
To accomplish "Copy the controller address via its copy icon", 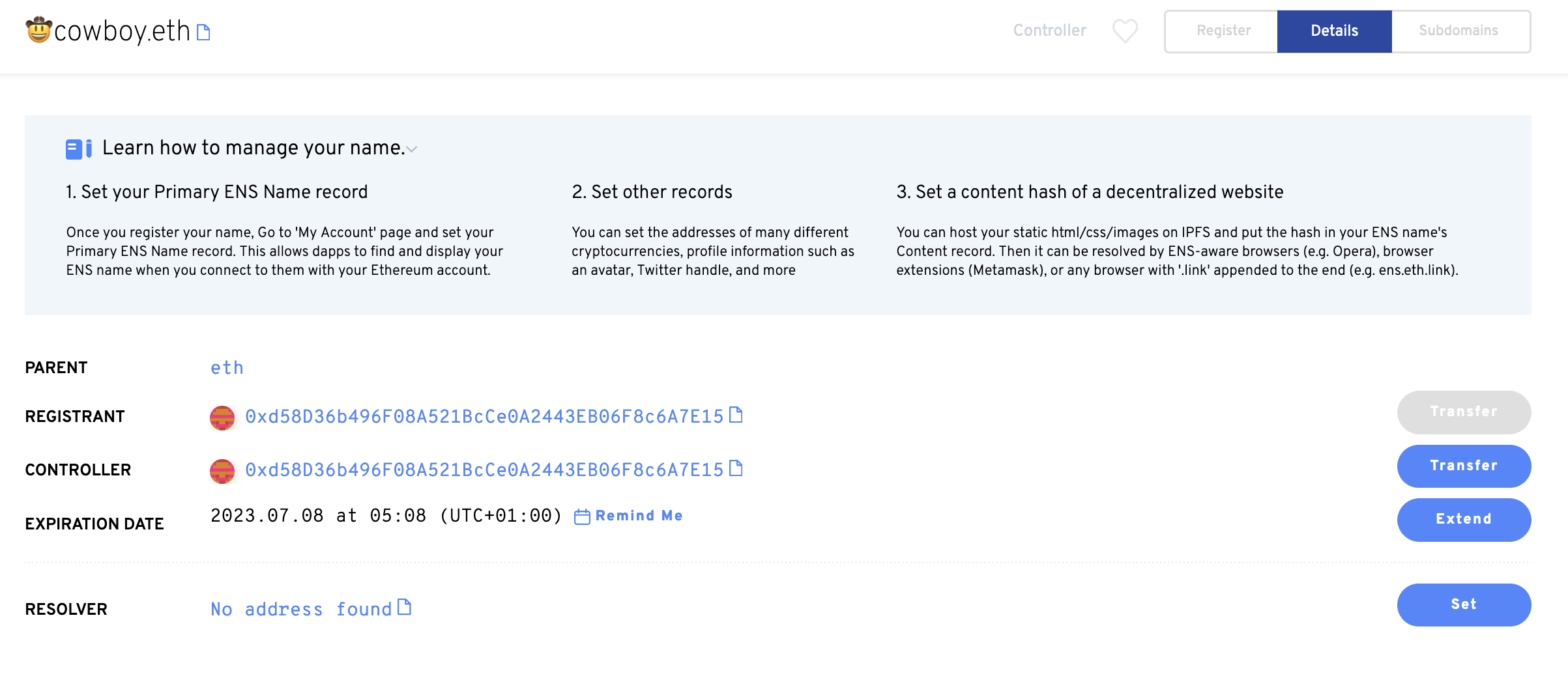I will coord(736,468).
